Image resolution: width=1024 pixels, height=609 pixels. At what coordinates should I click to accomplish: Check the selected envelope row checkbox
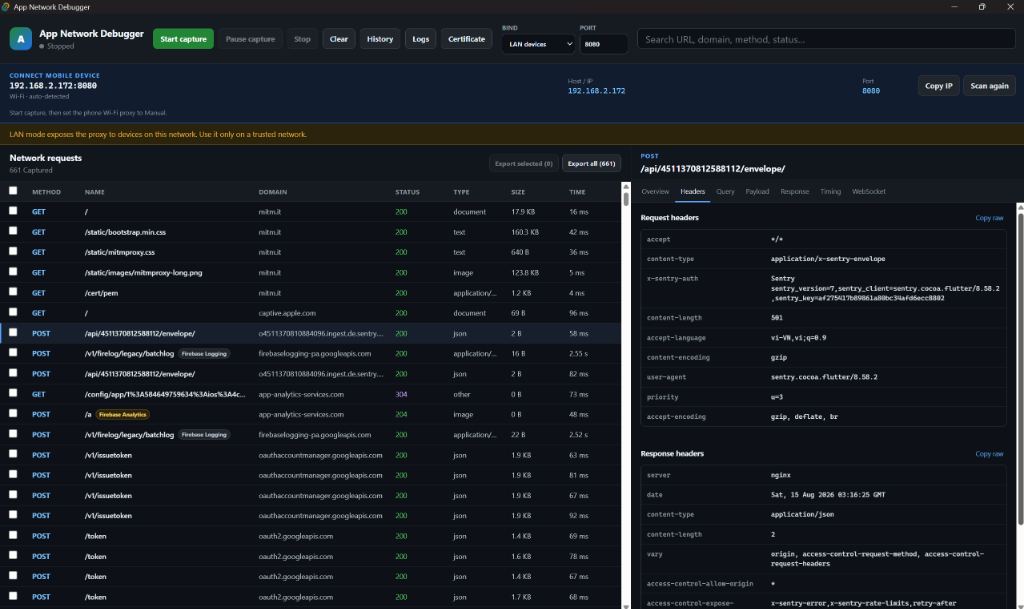click(13, 332)
